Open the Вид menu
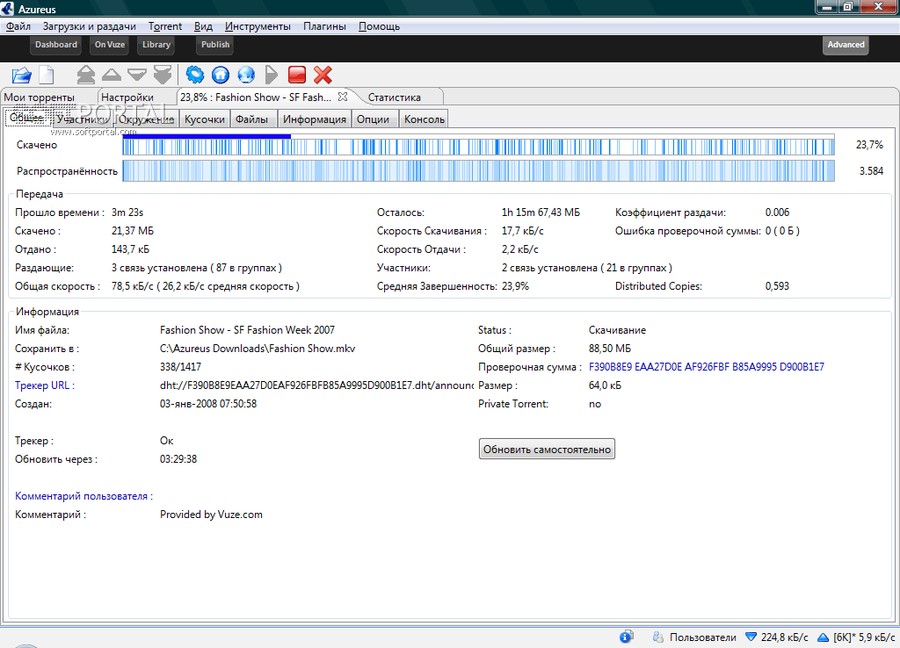 click(203, 26)
